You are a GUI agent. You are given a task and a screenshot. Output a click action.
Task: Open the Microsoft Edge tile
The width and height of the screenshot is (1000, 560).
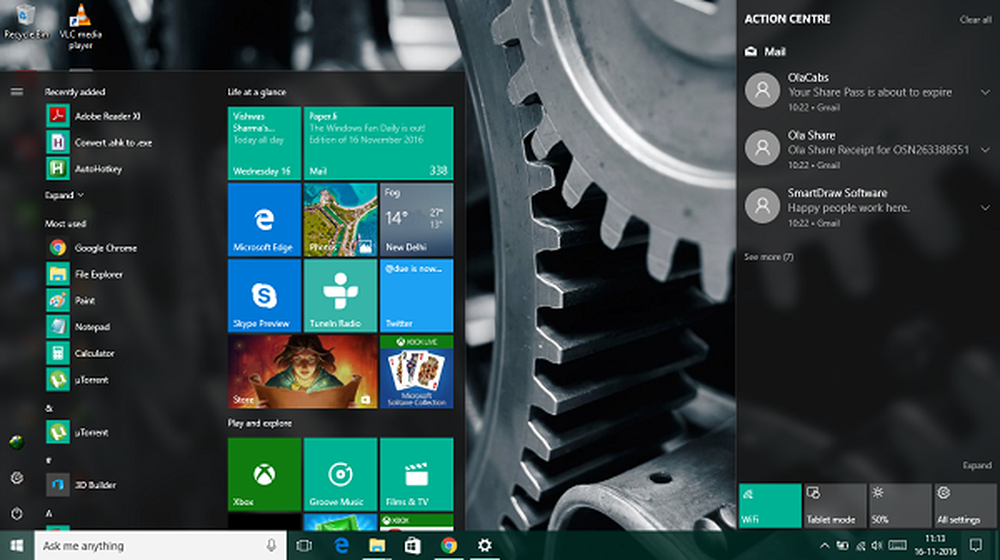tap(264, 220)
